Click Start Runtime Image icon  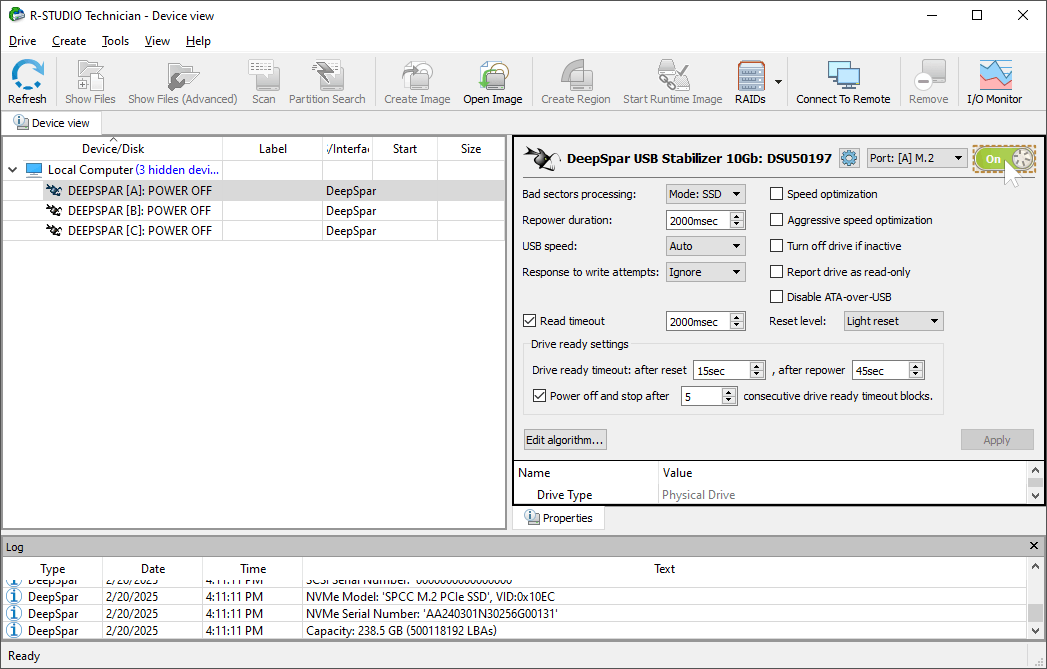pos(672,81)
